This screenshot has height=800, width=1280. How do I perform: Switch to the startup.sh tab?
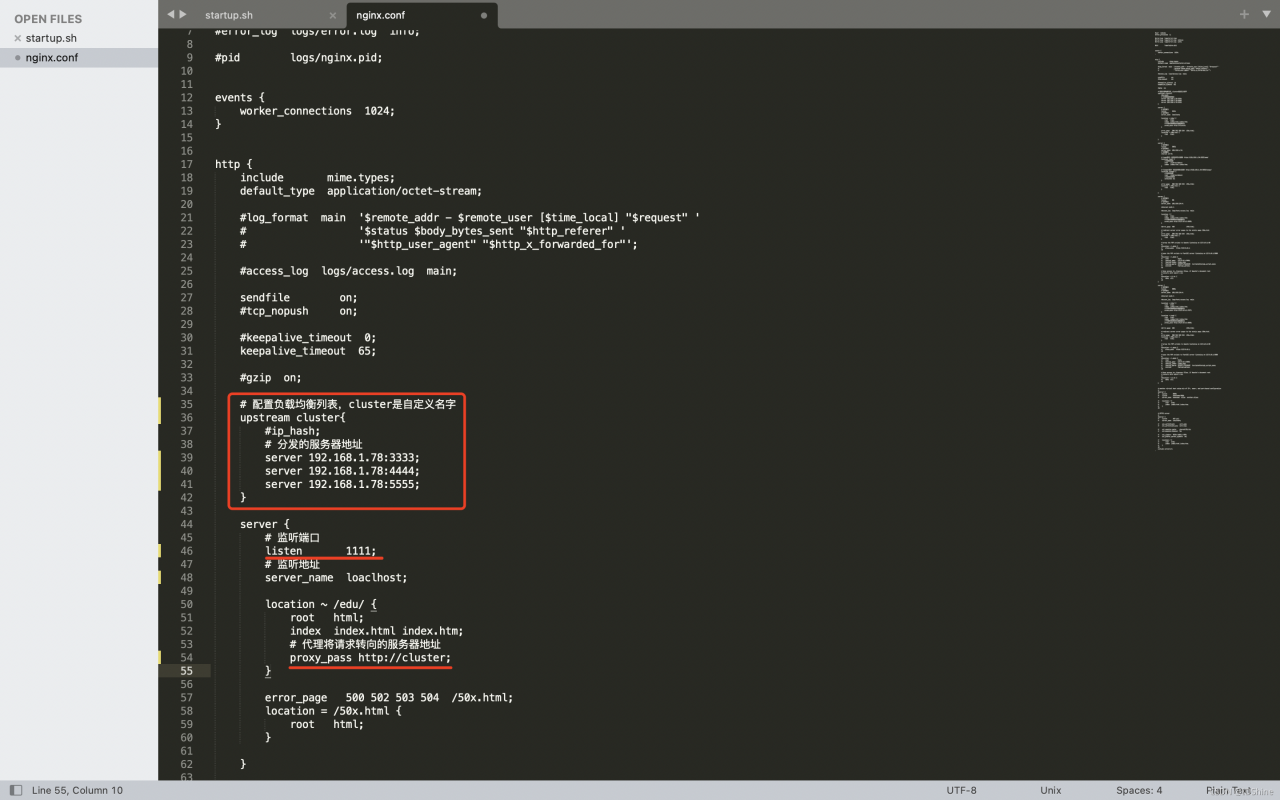(x=229, y=15)
